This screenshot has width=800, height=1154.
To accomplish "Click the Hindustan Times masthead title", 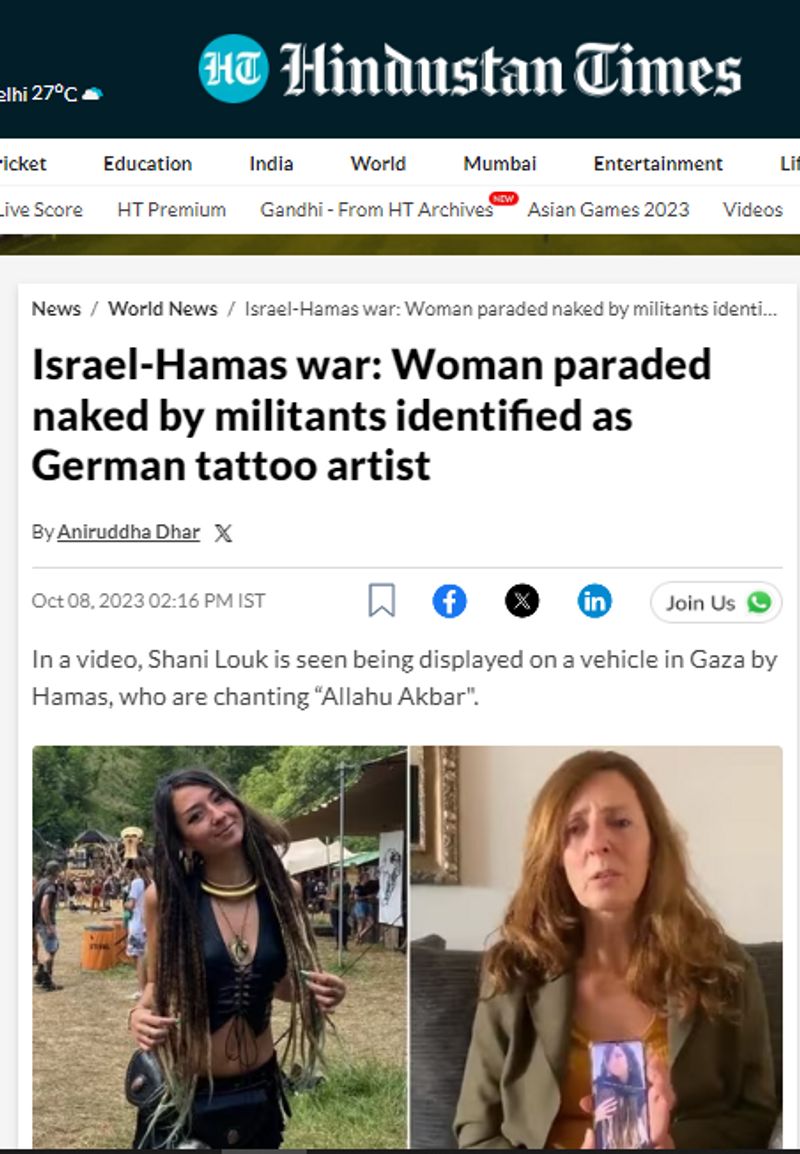I will pos(511,70).
